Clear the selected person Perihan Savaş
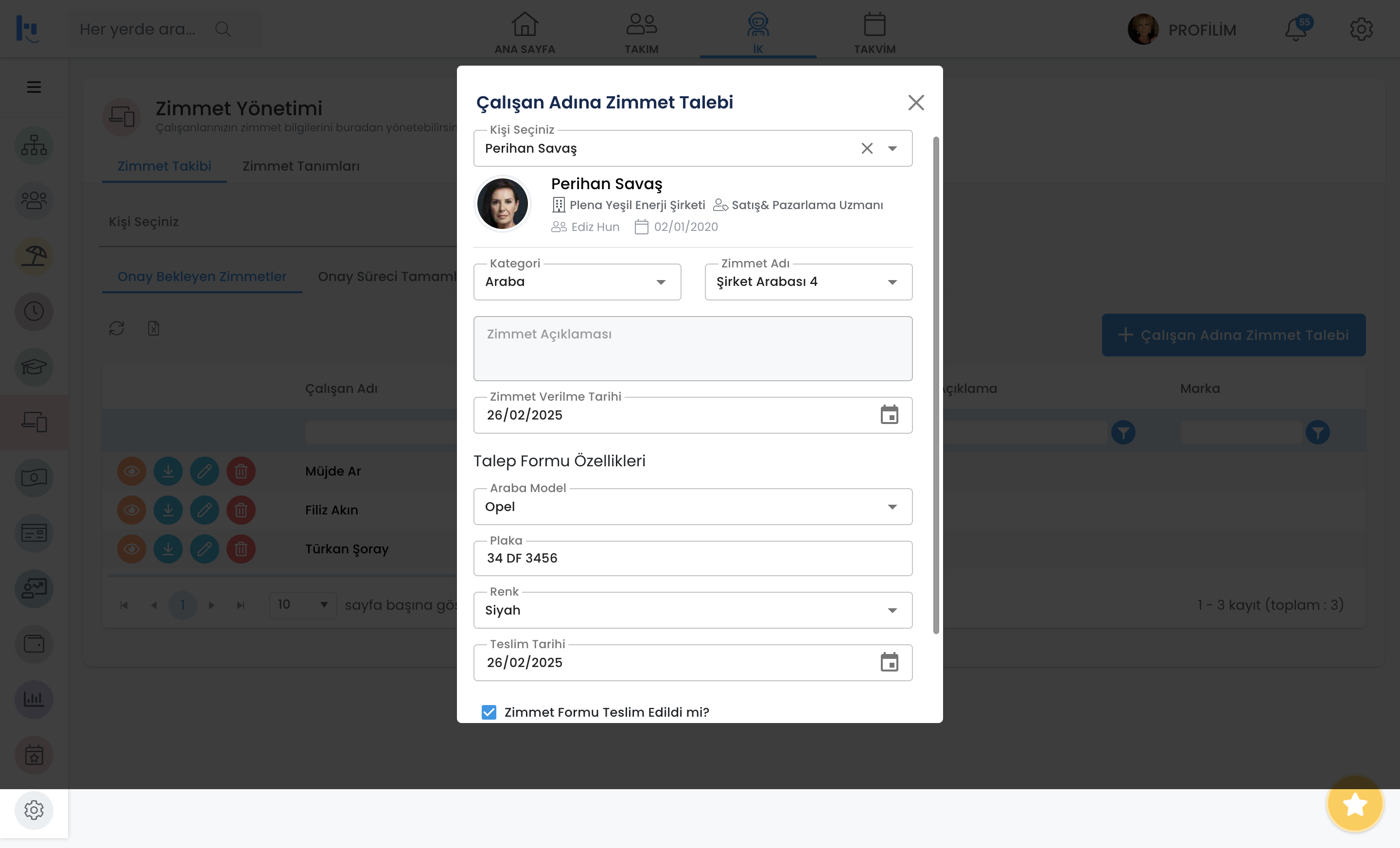 (x=866, y=148)
